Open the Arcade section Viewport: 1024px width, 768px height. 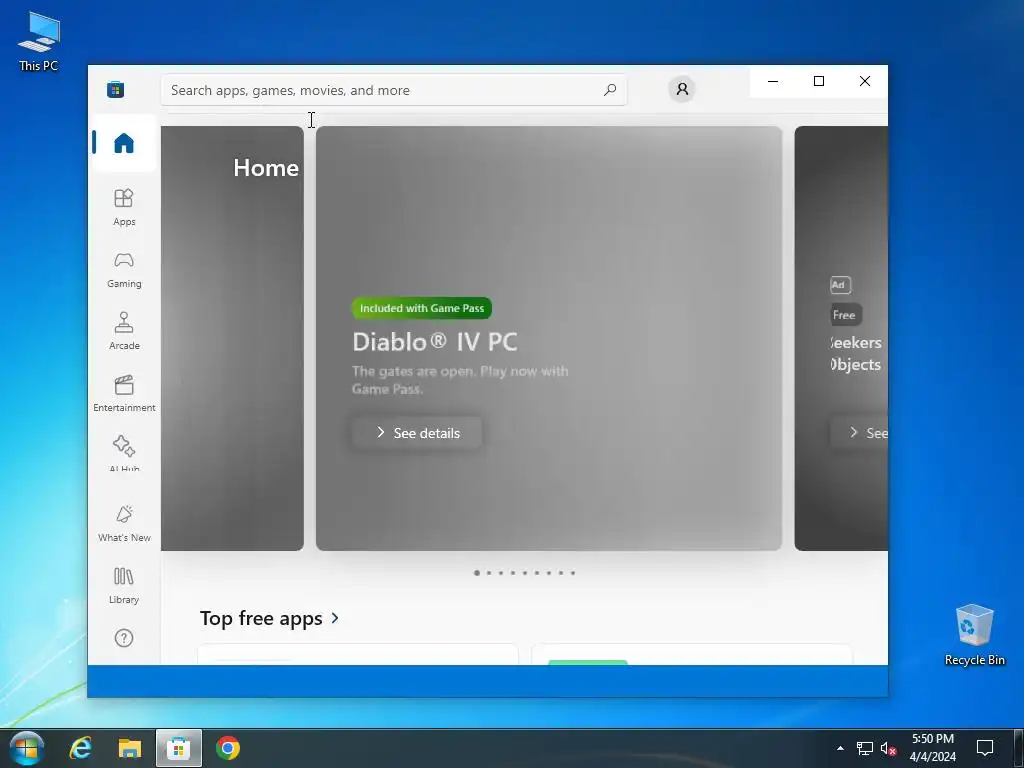(124, 331)
